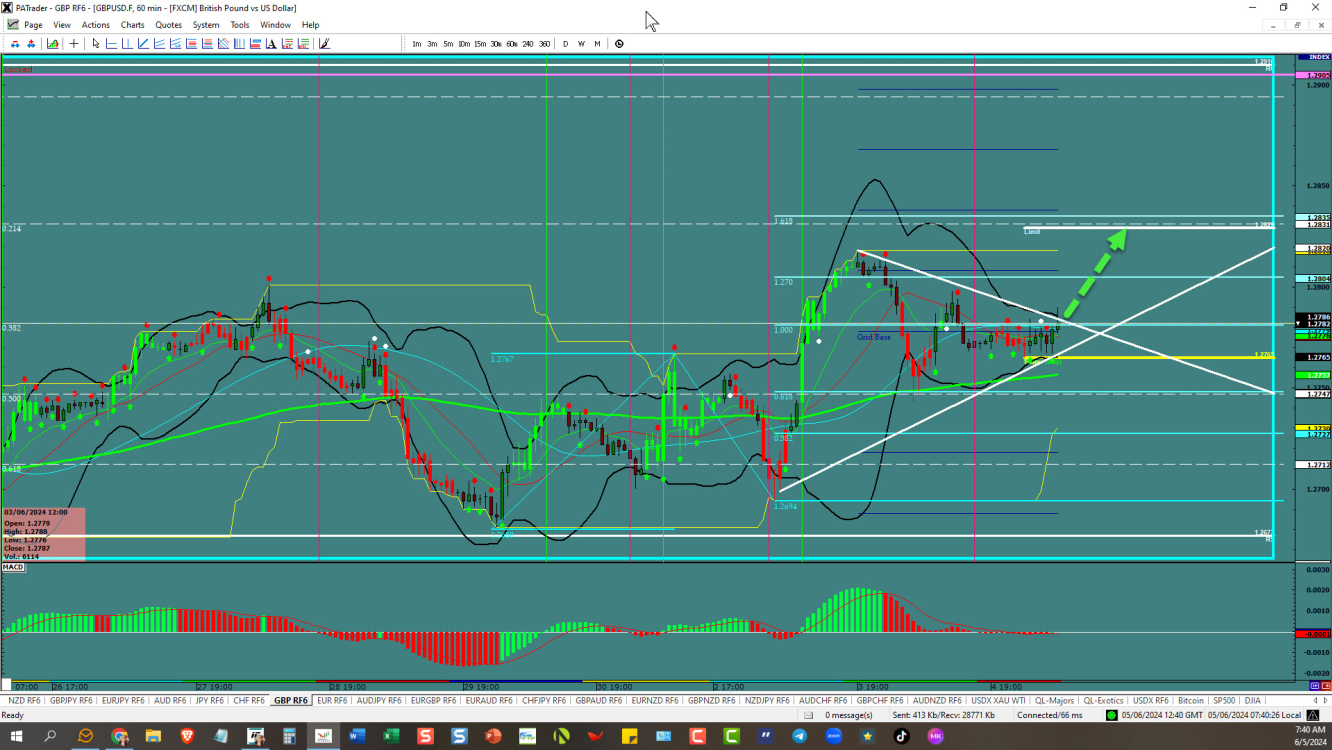
Task: Click the clock icon after timeframe buttons
Action: [x=619, y=44]
